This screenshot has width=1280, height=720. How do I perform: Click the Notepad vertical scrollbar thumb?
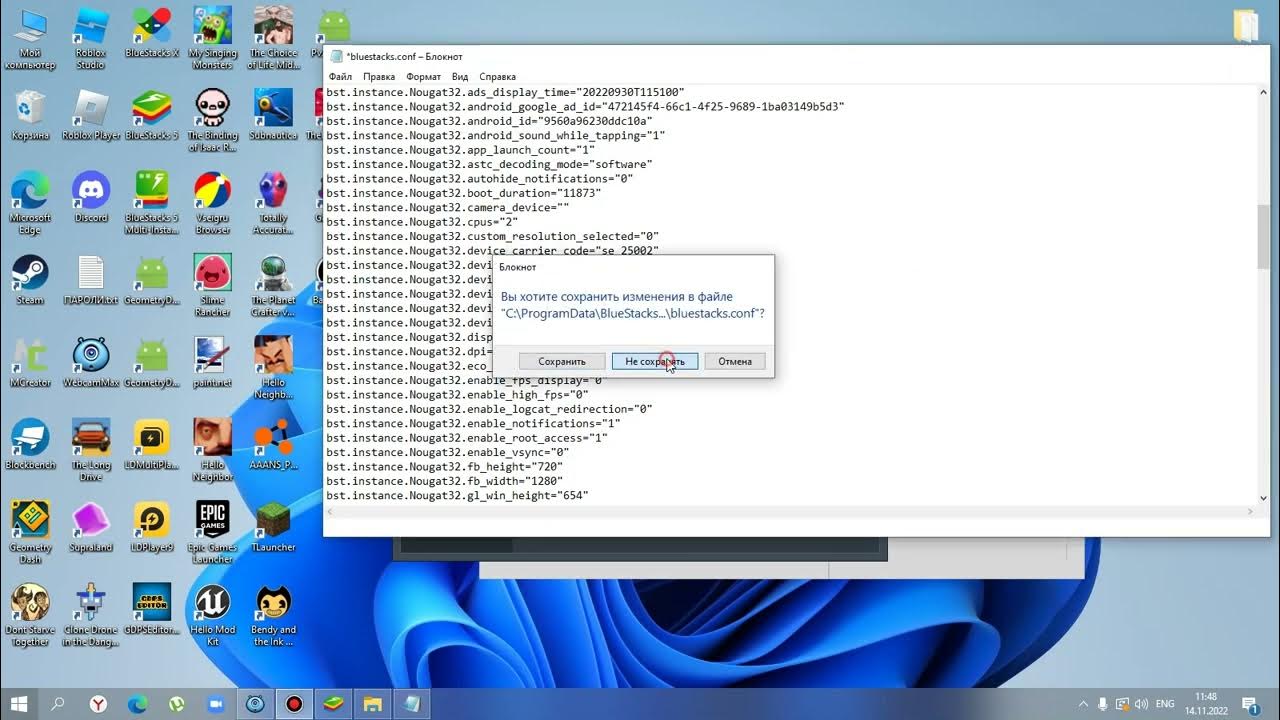click(x=1263, y=237)
